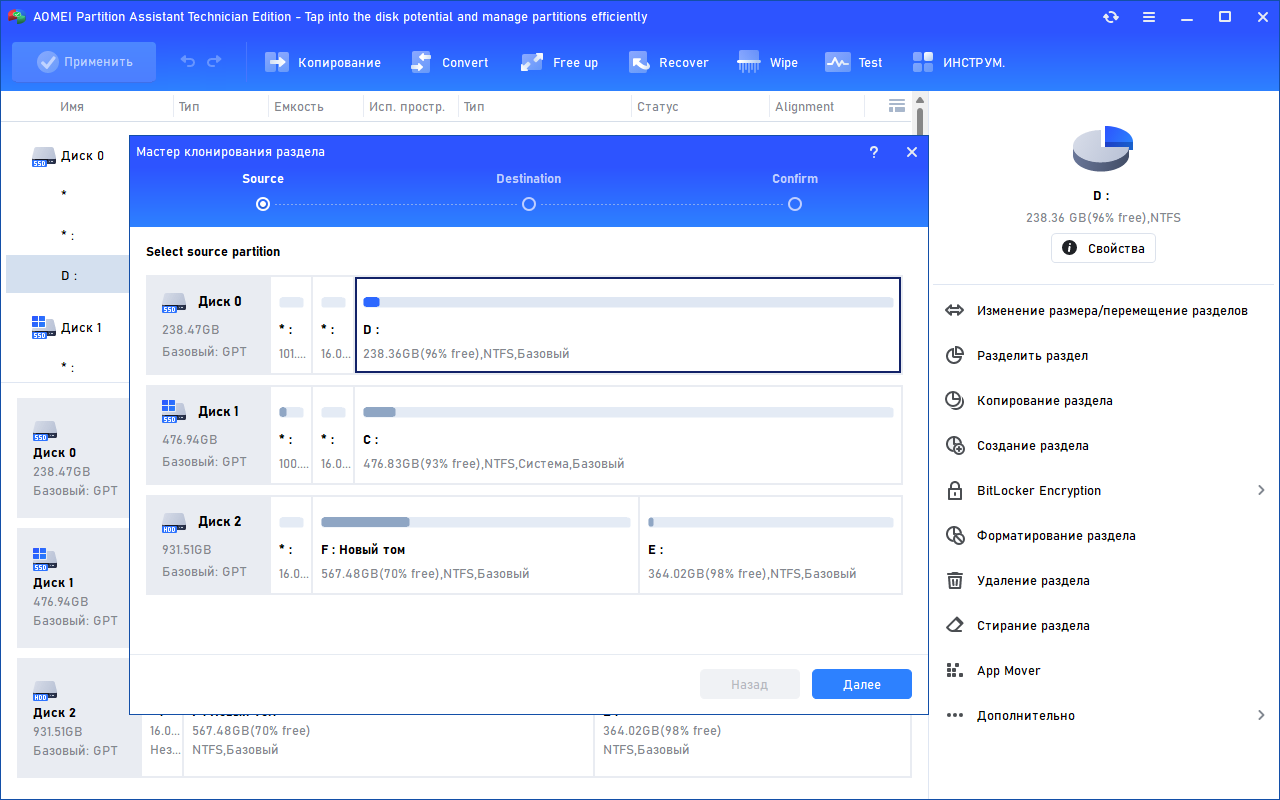
Task: Sort by Статус column header
Action: pyautogui.click(x=657, y=107)
